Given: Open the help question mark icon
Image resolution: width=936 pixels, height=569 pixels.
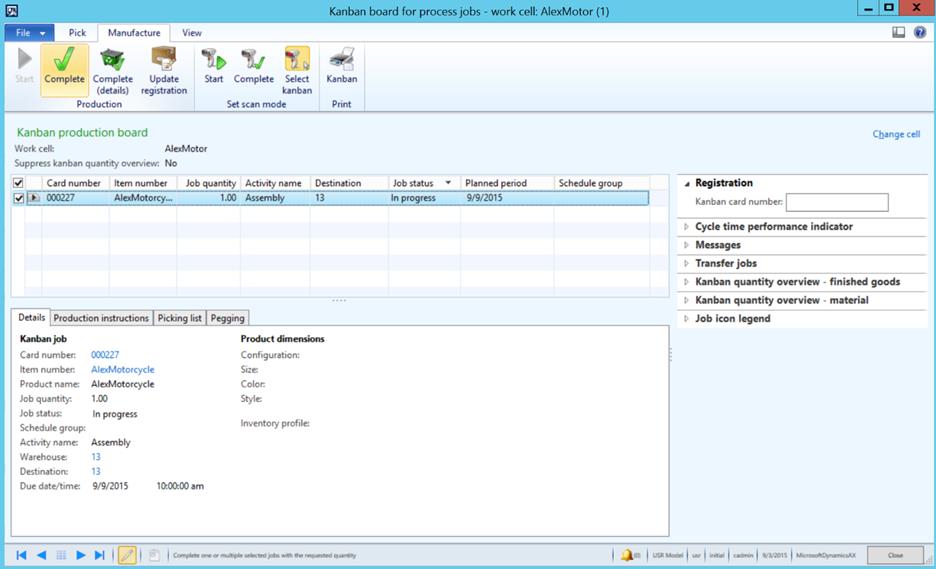Looking at the screenshot, I should pos(919,32).
